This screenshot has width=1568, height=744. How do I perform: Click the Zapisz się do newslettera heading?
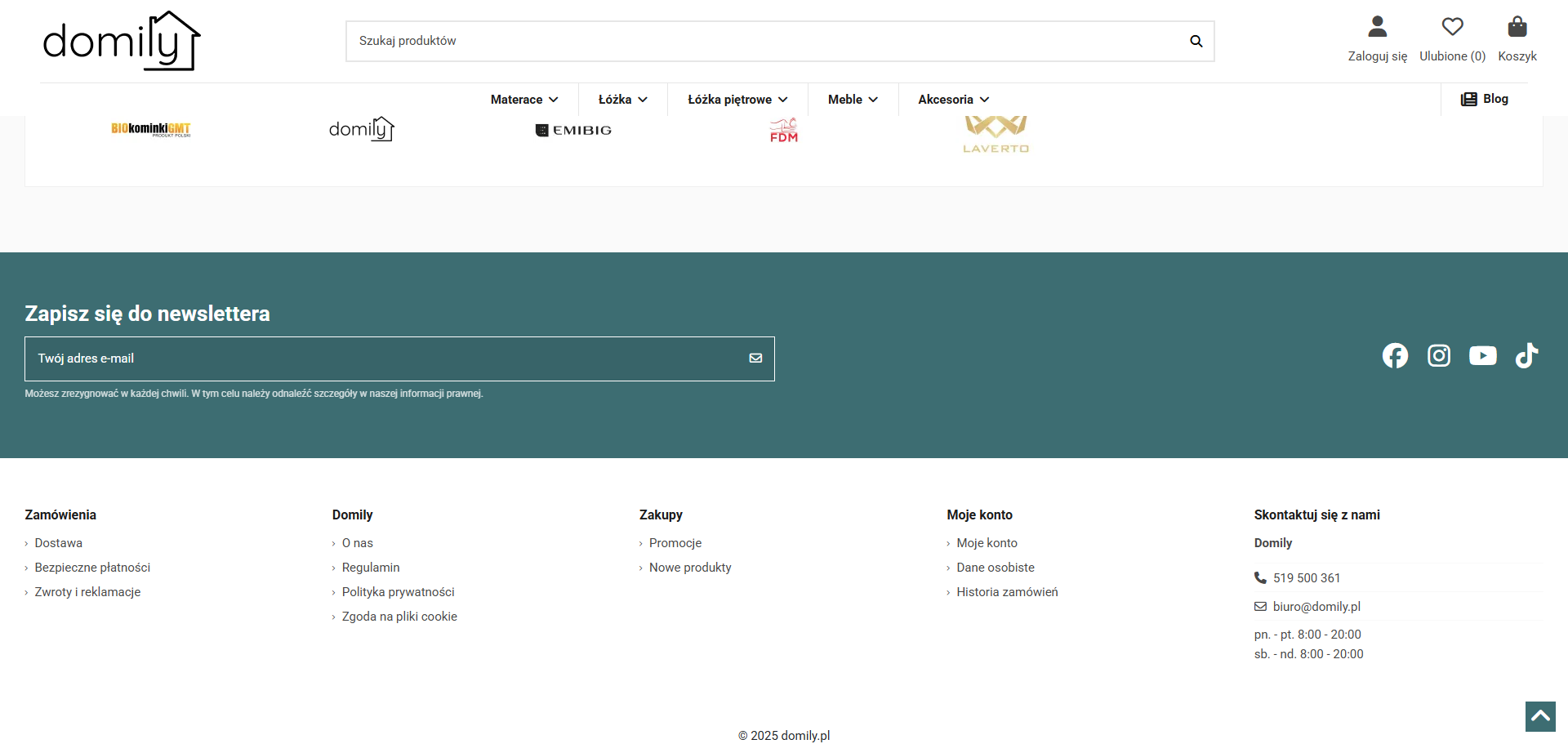[x=147, y=314]
